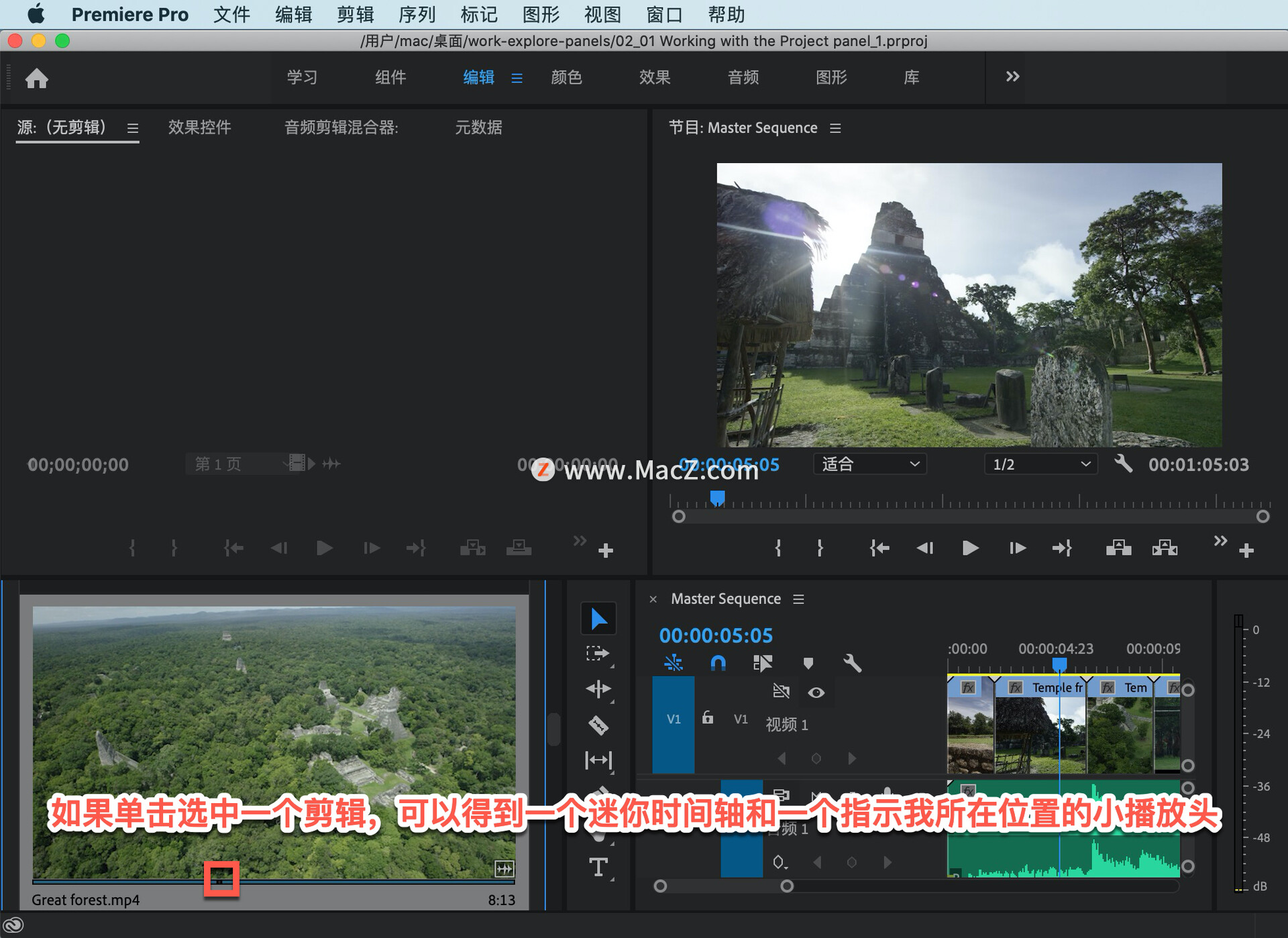Mark In point in Program monitor
This screenshot has width=1288, height=938.
(778, 548)
